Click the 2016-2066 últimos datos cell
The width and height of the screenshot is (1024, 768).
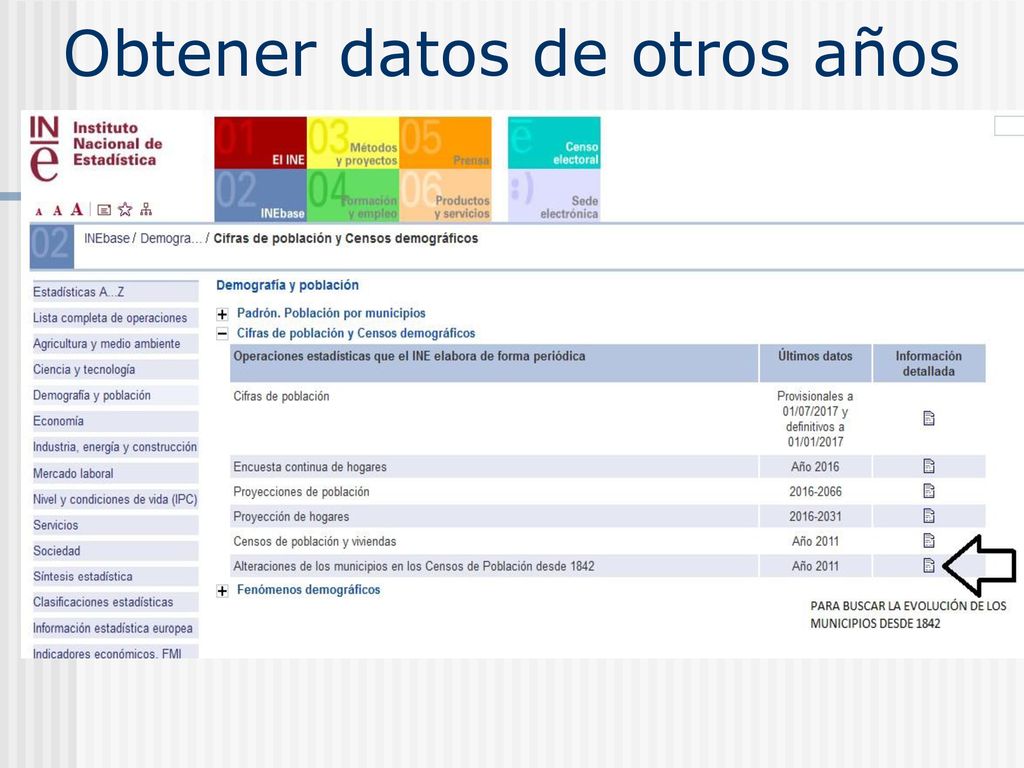pyautogui.click(x=815, y=492)
